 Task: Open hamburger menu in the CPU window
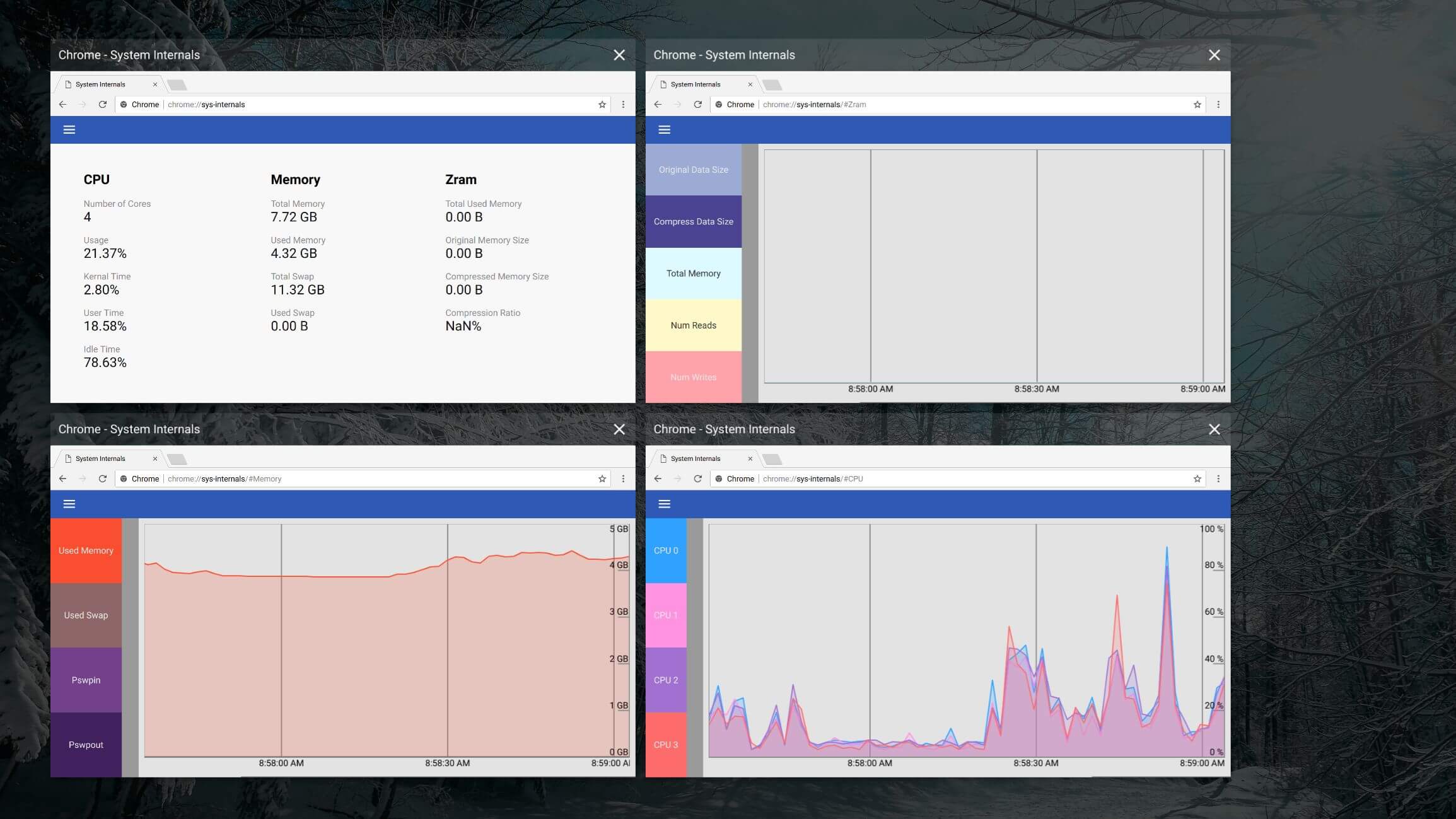[664, 504]
